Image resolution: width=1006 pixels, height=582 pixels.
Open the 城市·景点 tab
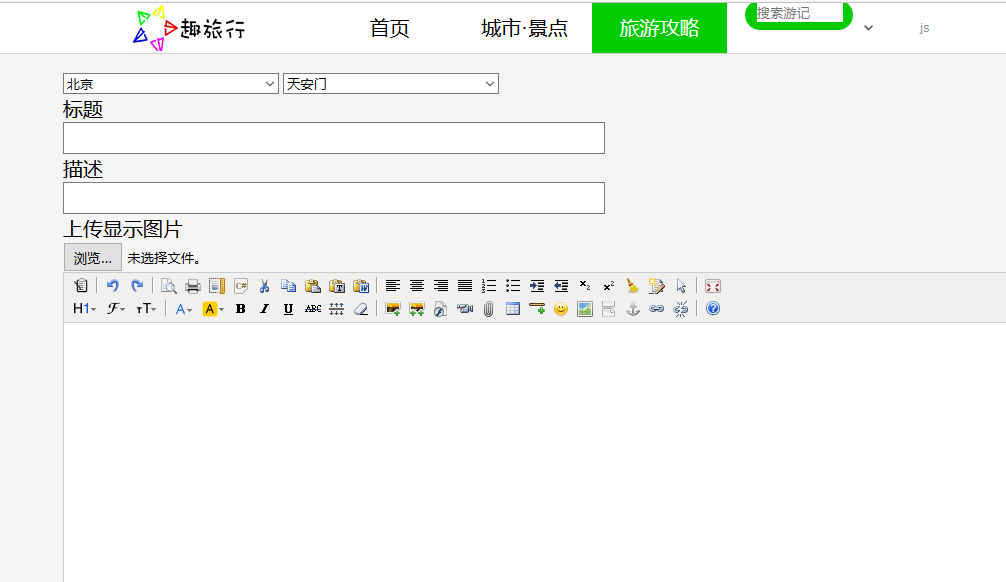click(x=525, y=28)
